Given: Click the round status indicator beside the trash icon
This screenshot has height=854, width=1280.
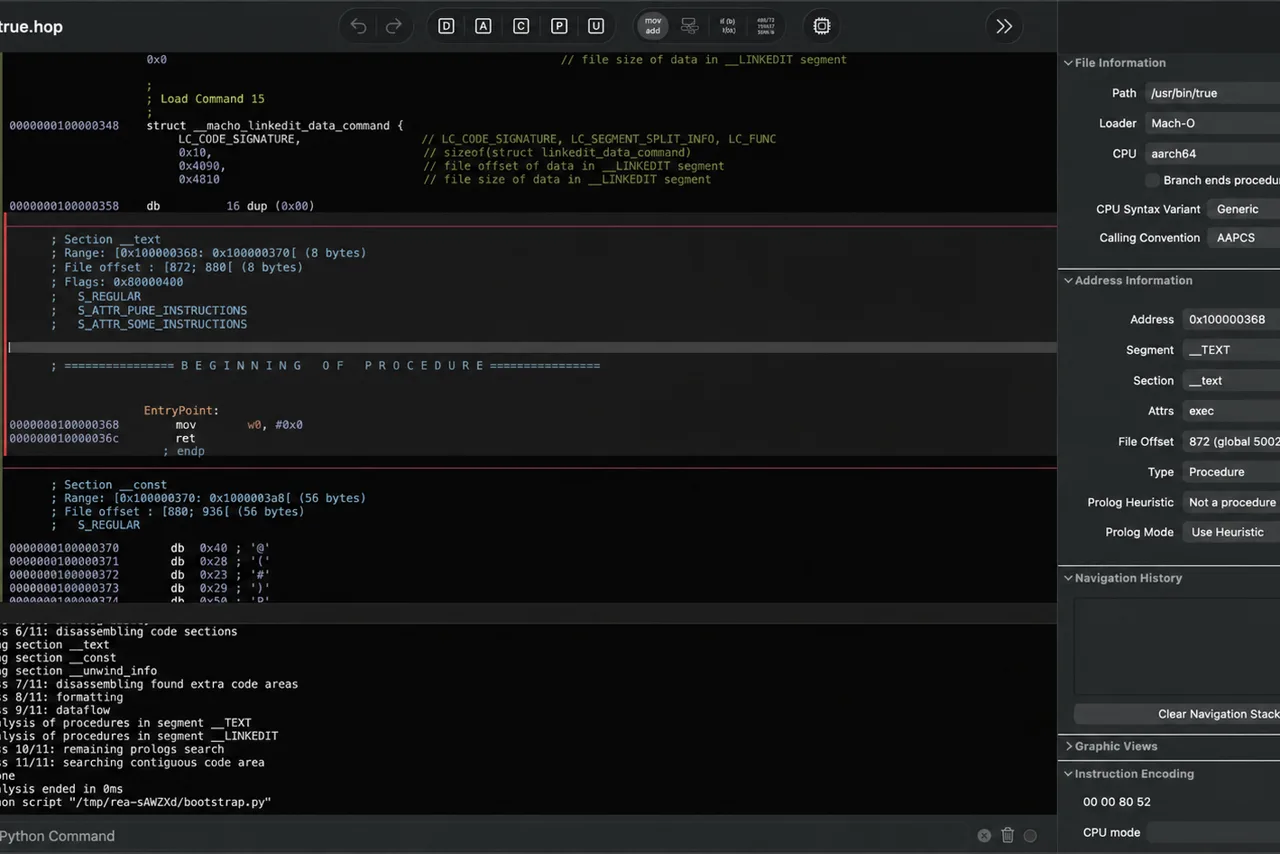Looking at the screenshot, I should tap(1030, 835).
